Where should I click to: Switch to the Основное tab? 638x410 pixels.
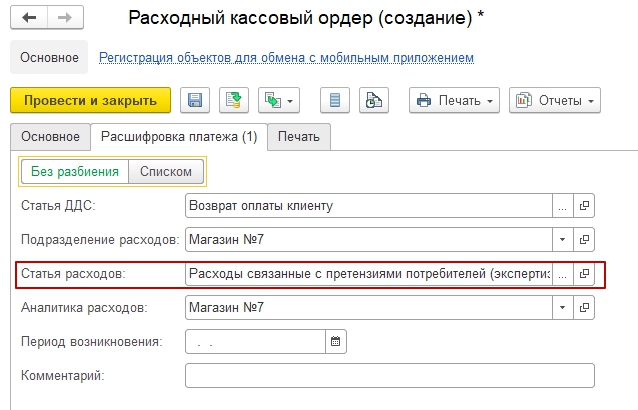[50, 136]
